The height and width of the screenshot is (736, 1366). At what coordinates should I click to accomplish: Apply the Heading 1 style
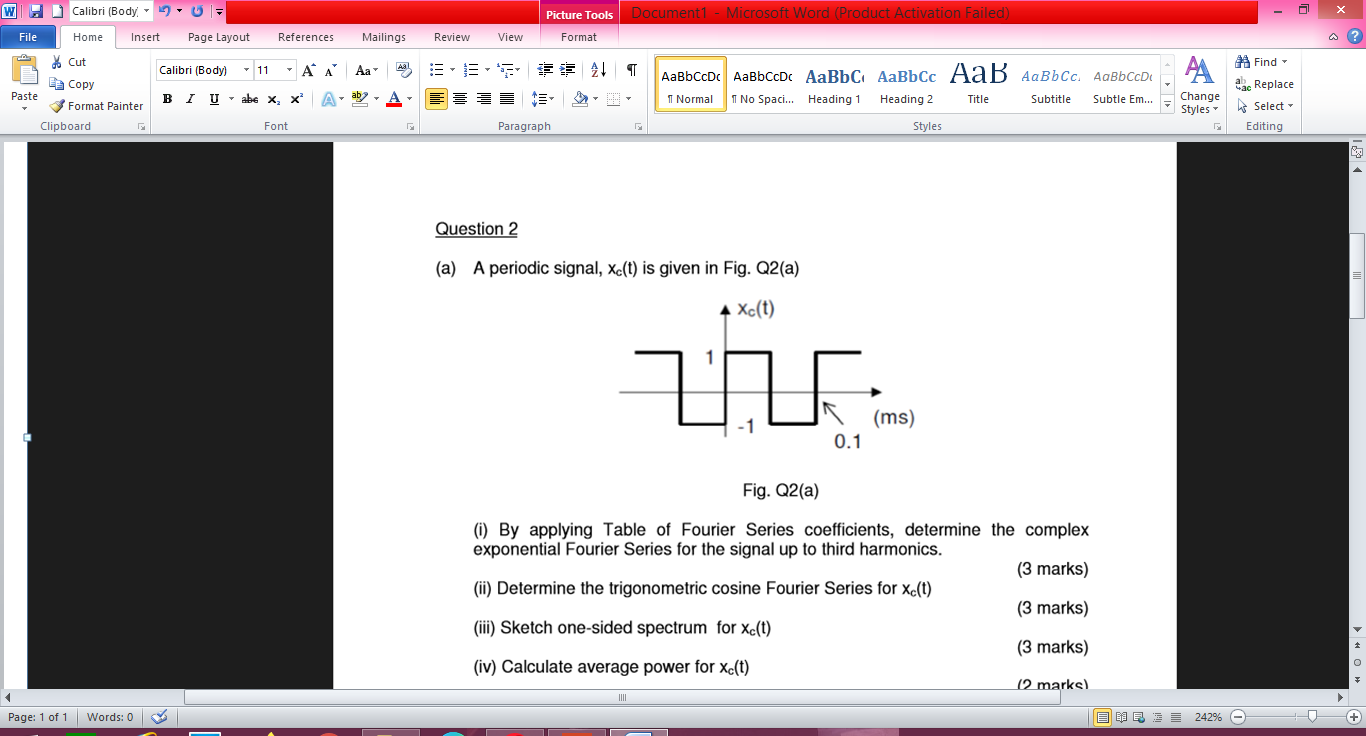pos(834,85)
